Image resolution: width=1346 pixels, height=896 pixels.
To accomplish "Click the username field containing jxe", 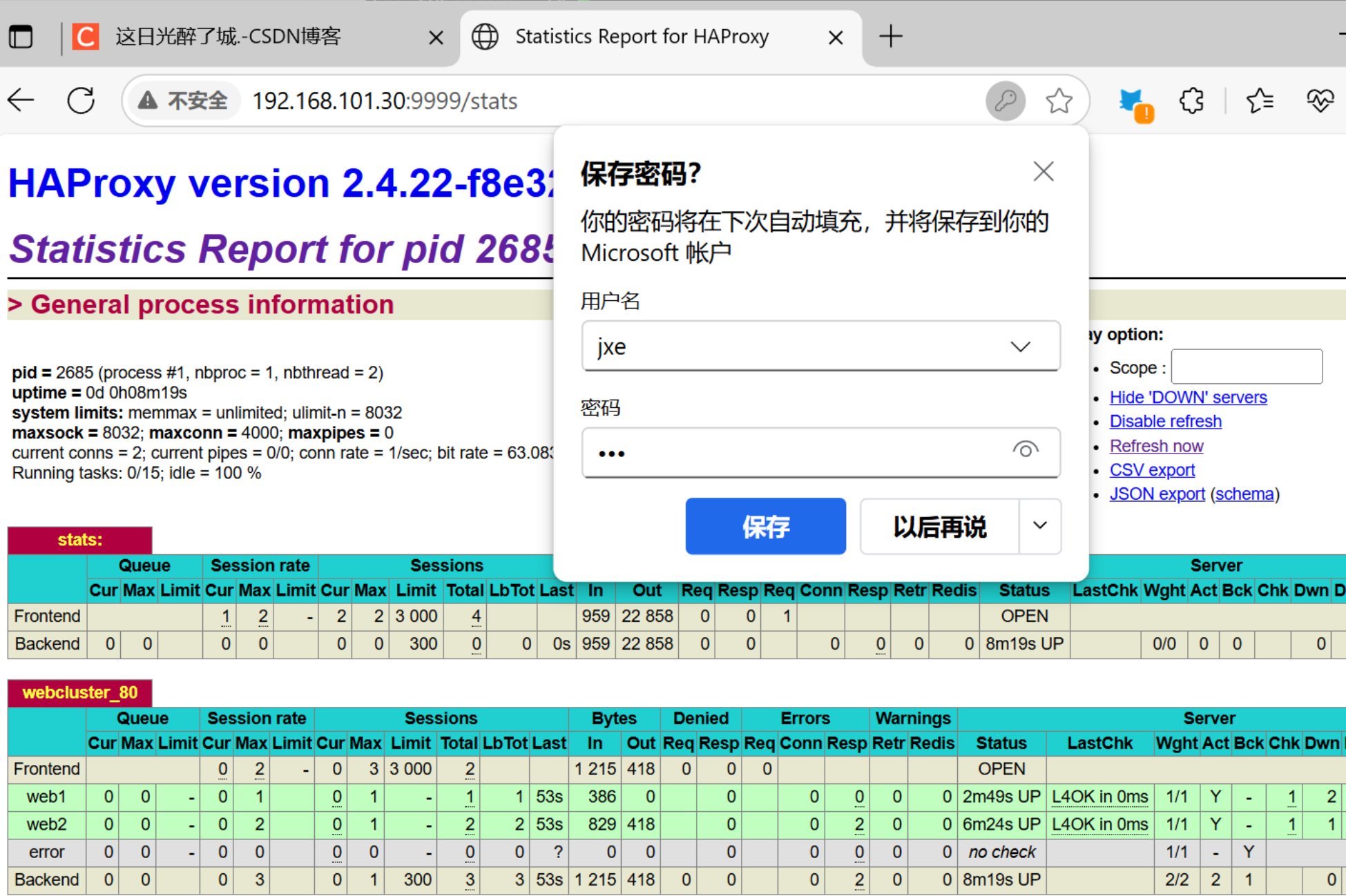I will point(820,346).
